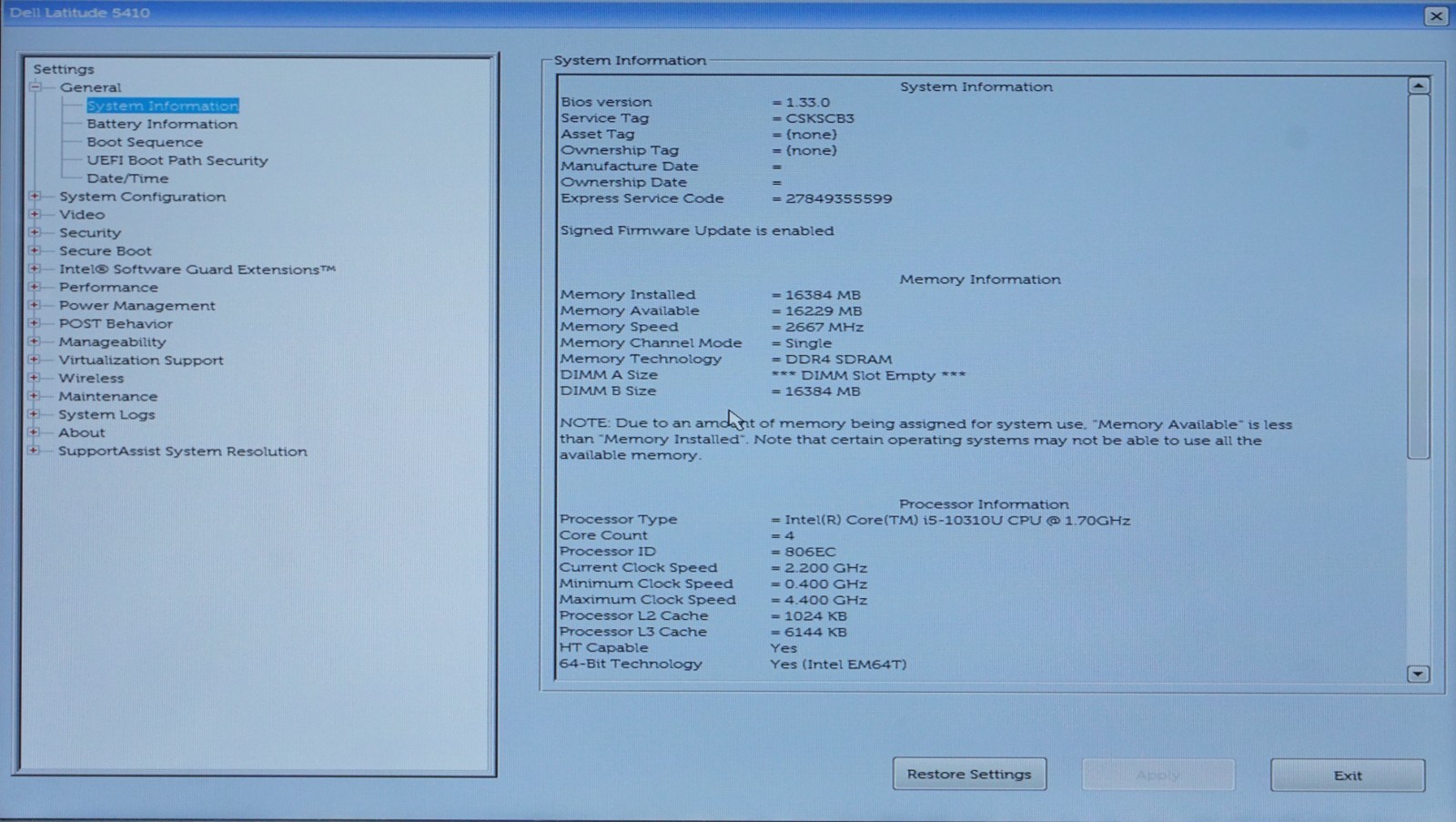Select Intel Software Guard Extensions label
Image resolution: width=1456 pixels, height=822 pixels.
[197, 269]
